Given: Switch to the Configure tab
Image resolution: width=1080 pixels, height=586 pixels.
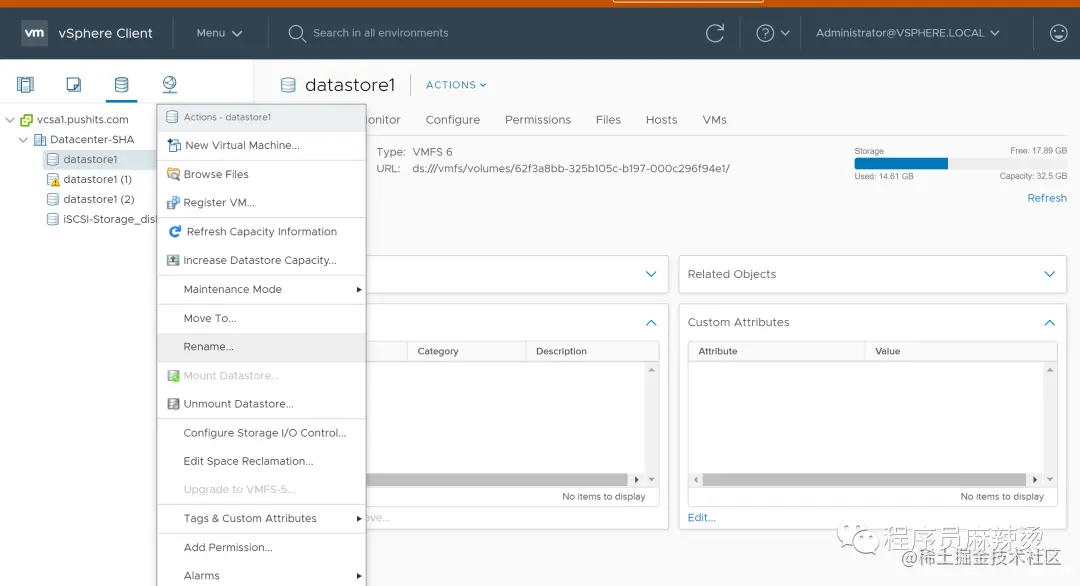Looking at the screenshot, I should click(453, 120).
